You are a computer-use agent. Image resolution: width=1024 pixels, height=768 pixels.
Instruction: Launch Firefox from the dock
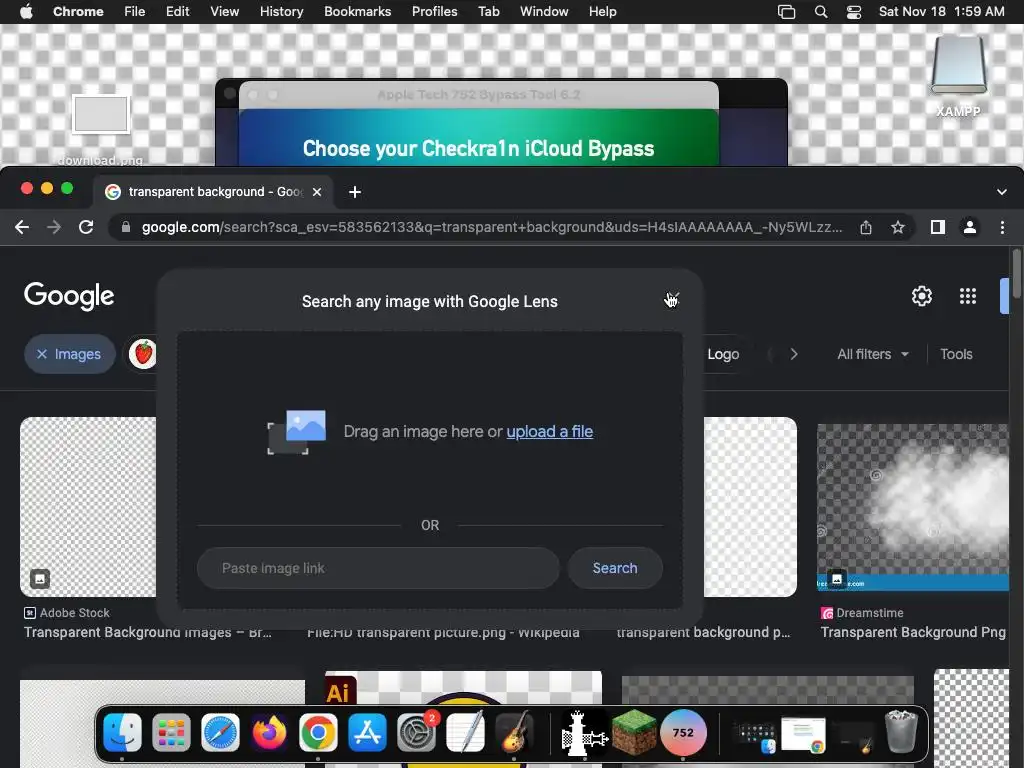269,732
